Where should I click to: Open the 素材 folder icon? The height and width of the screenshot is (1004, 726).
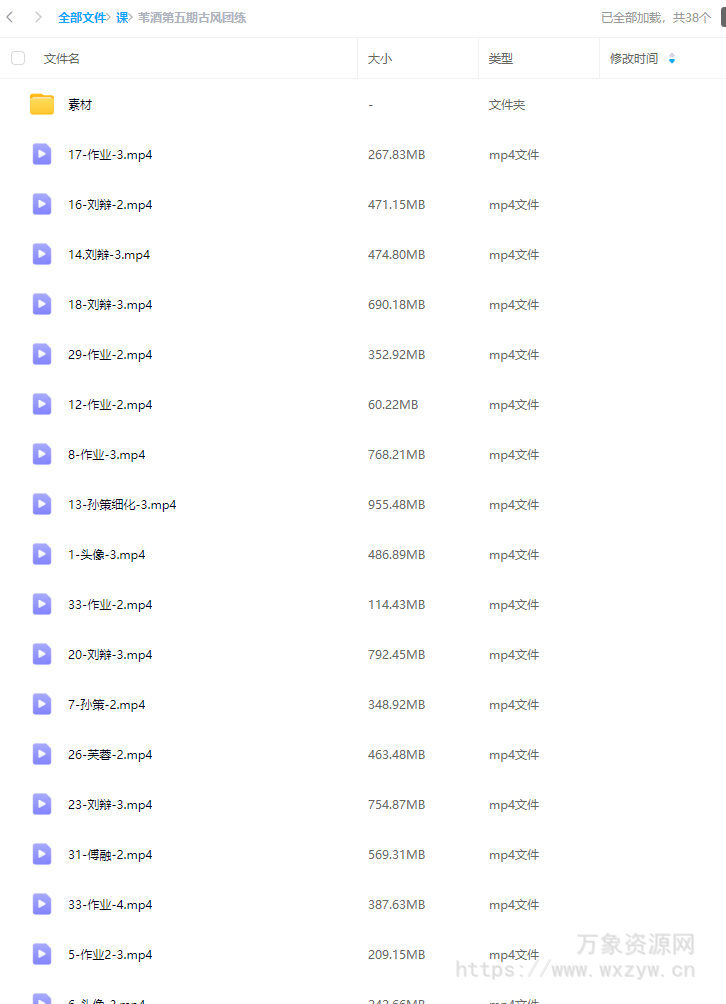42,104
